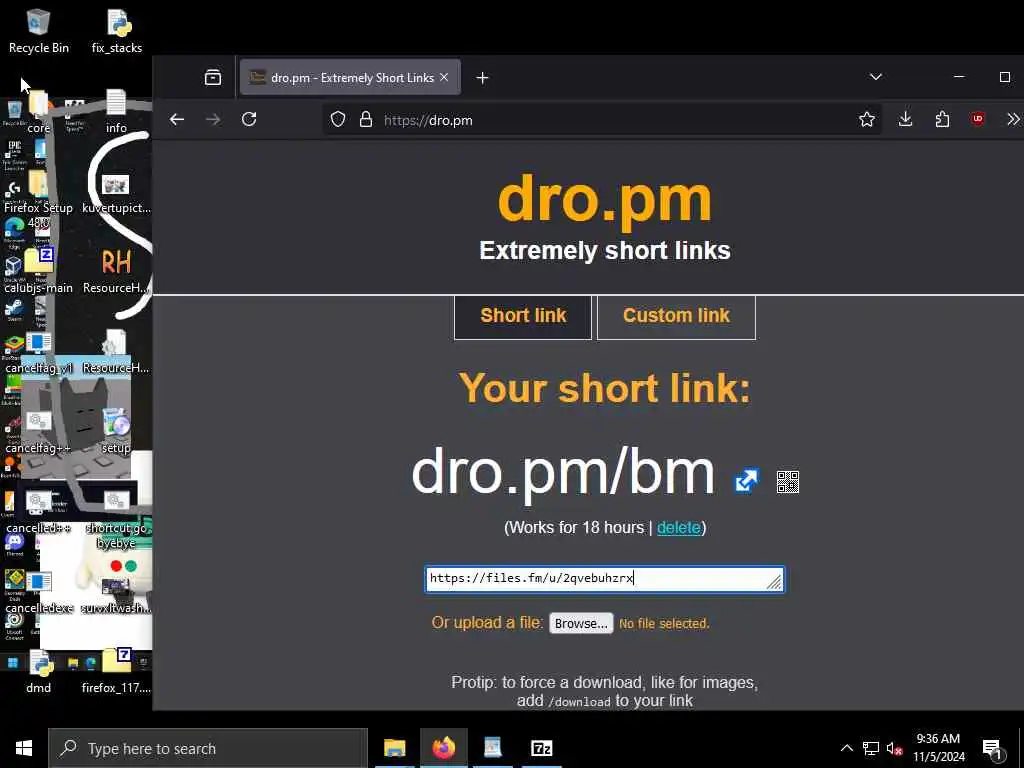
Task: Open the network tray icon
Action: [x=871, y=748]
